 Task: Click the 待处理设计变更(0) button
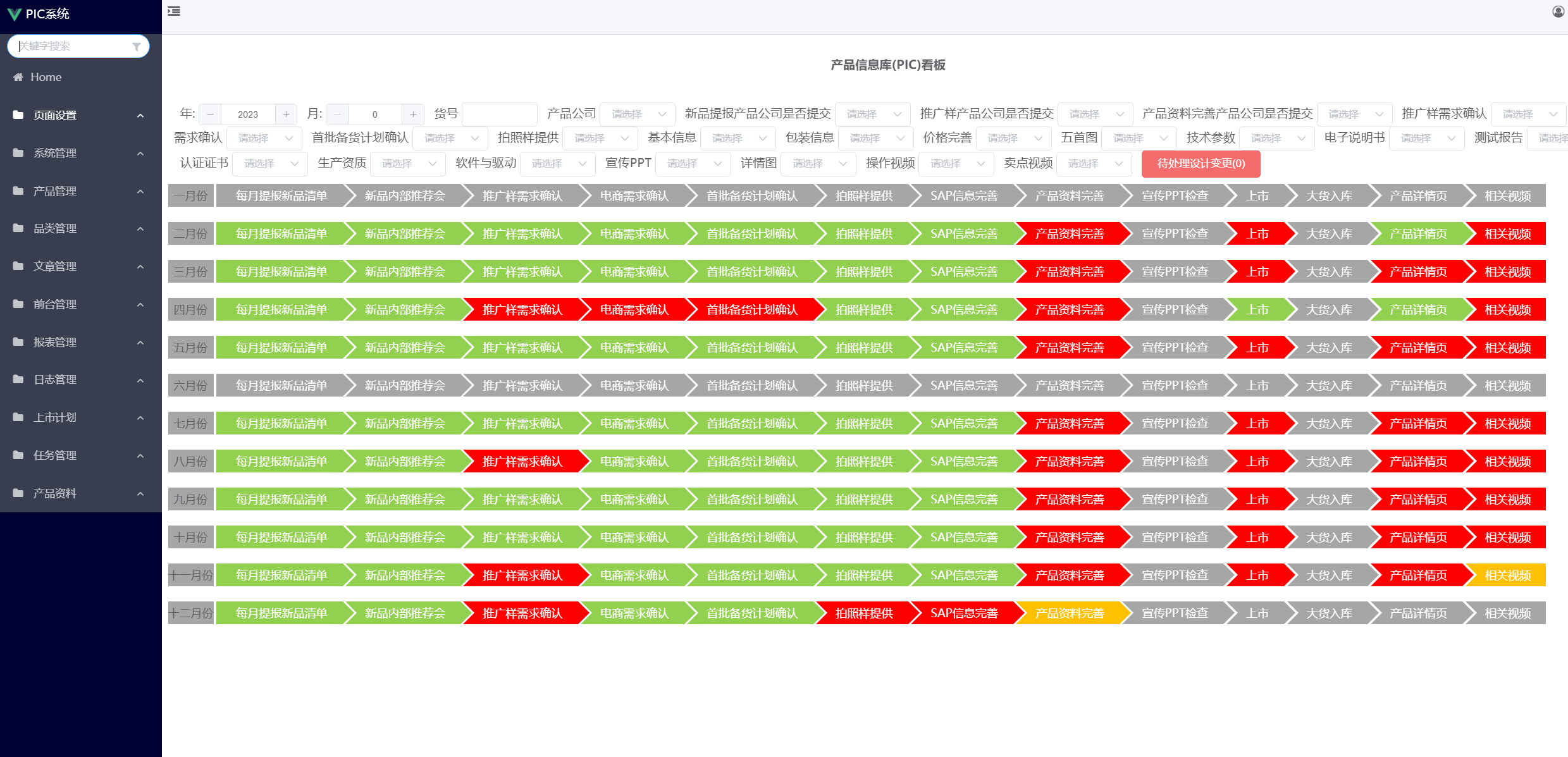[x=1201, y=164]
